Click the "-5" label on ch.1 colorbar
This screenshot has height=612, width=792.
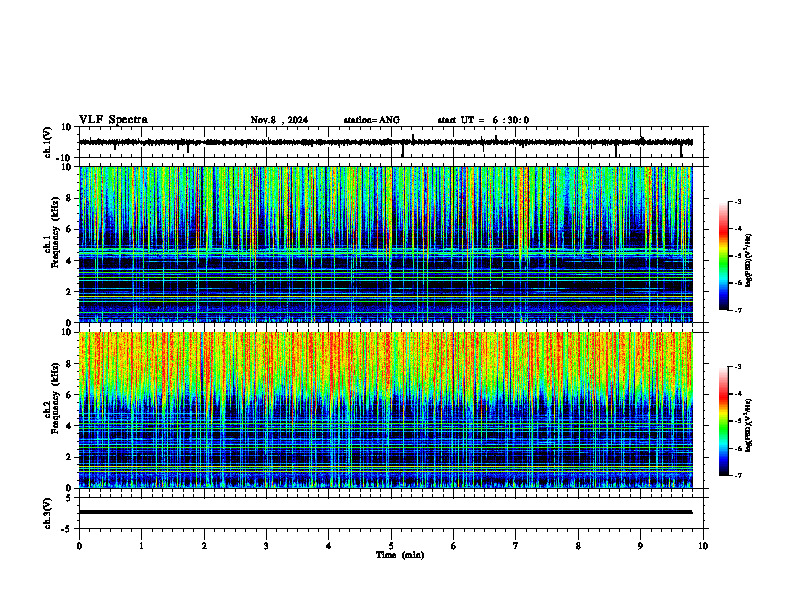pyautogui.click(x=737, y=256)
